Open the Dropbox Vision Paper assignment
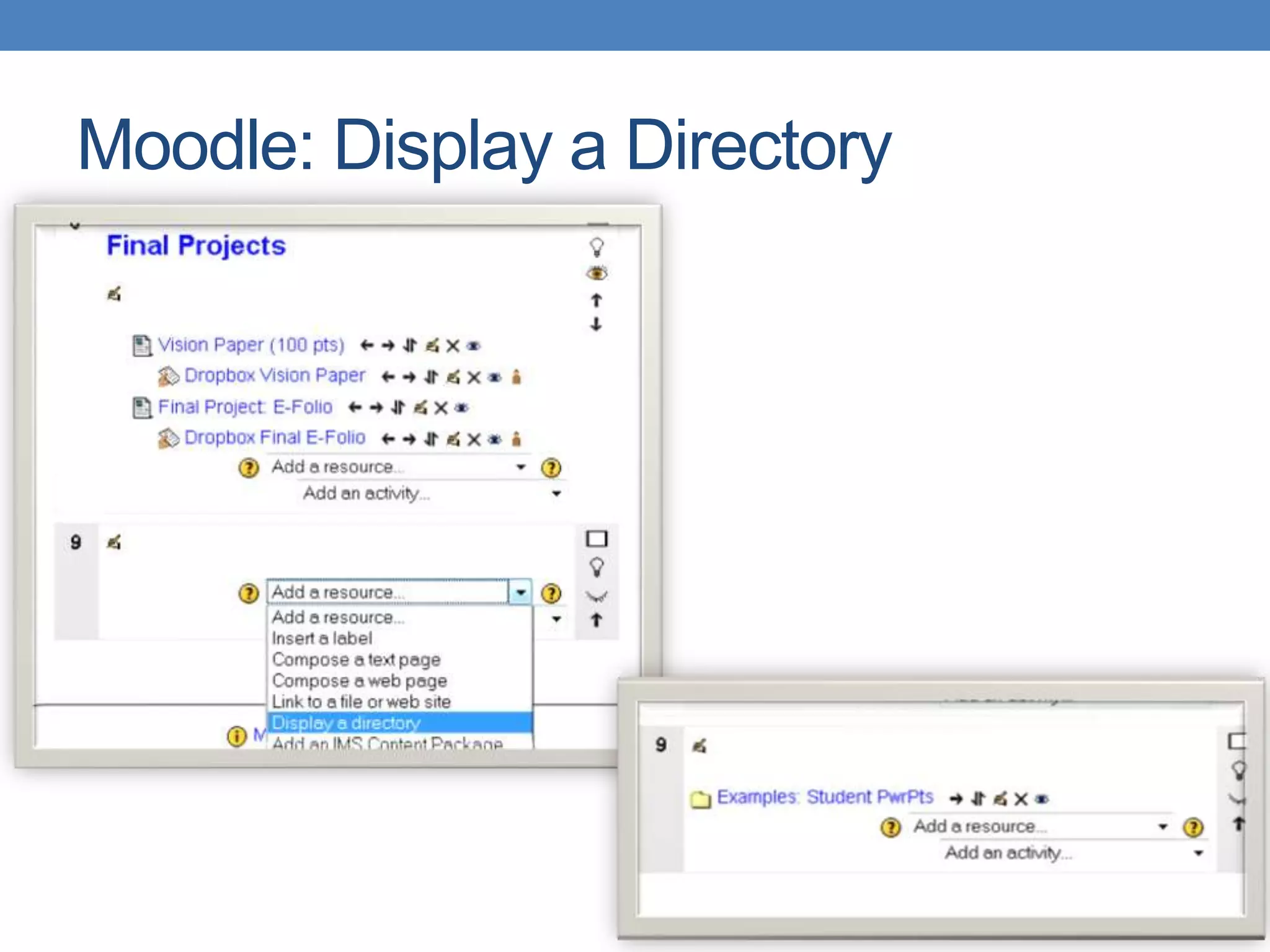This screenshot has width=1270, height=952. 275,376
